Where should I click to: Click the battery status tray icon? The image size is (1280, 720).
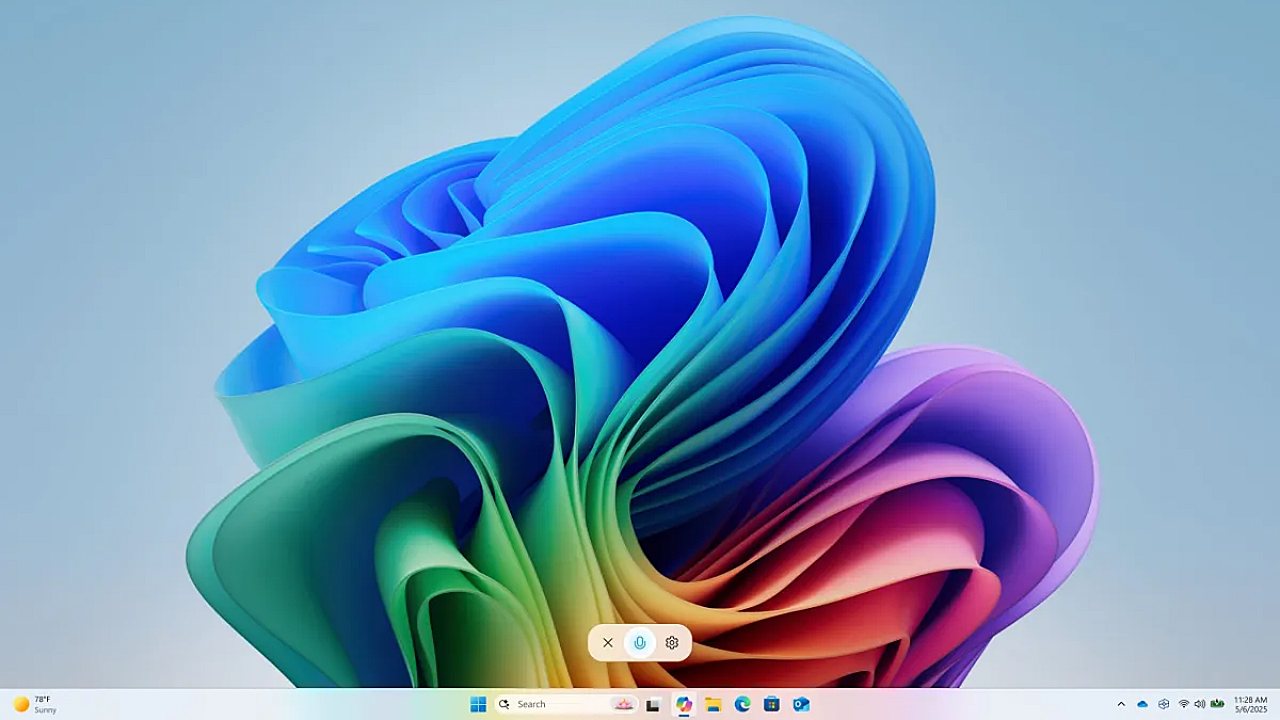[x=1217, y=704]
